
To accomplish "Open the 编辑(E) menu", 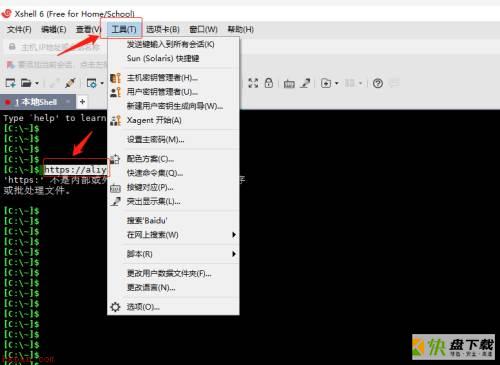I will coord(53,29).
